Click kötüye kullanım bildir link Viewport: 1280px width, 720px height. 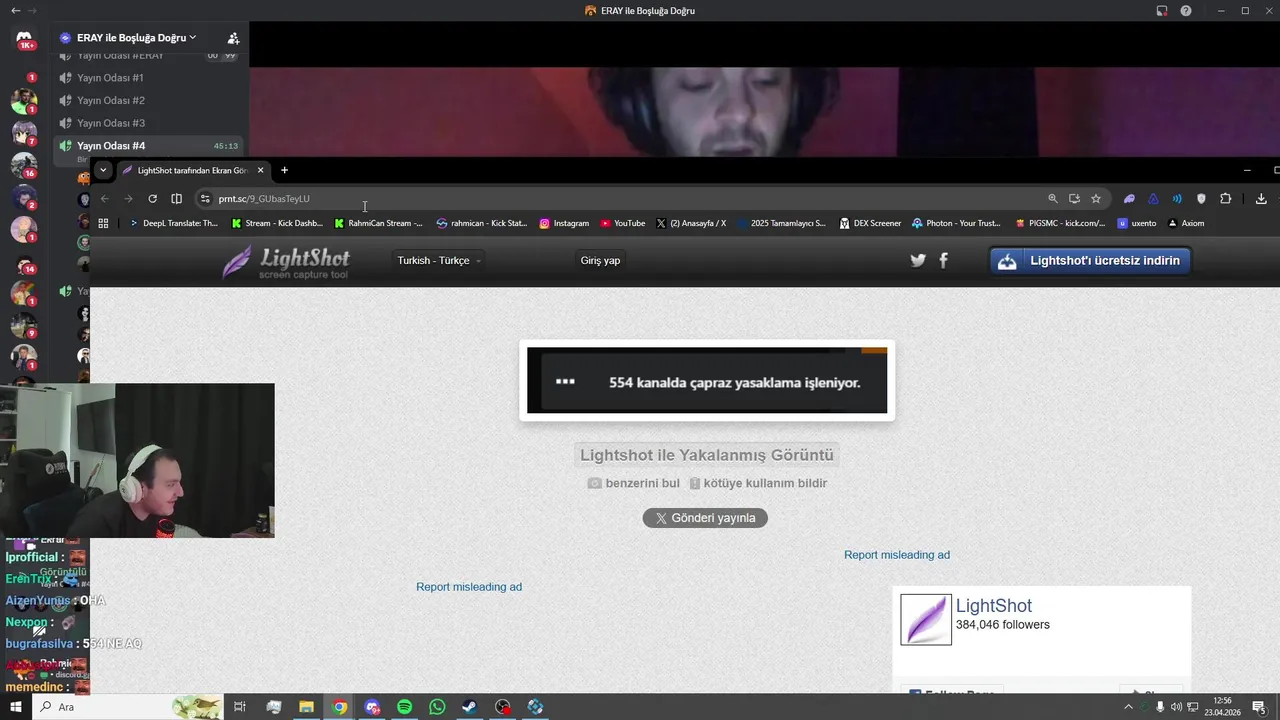pyautogui.click(x=758, y=483)
